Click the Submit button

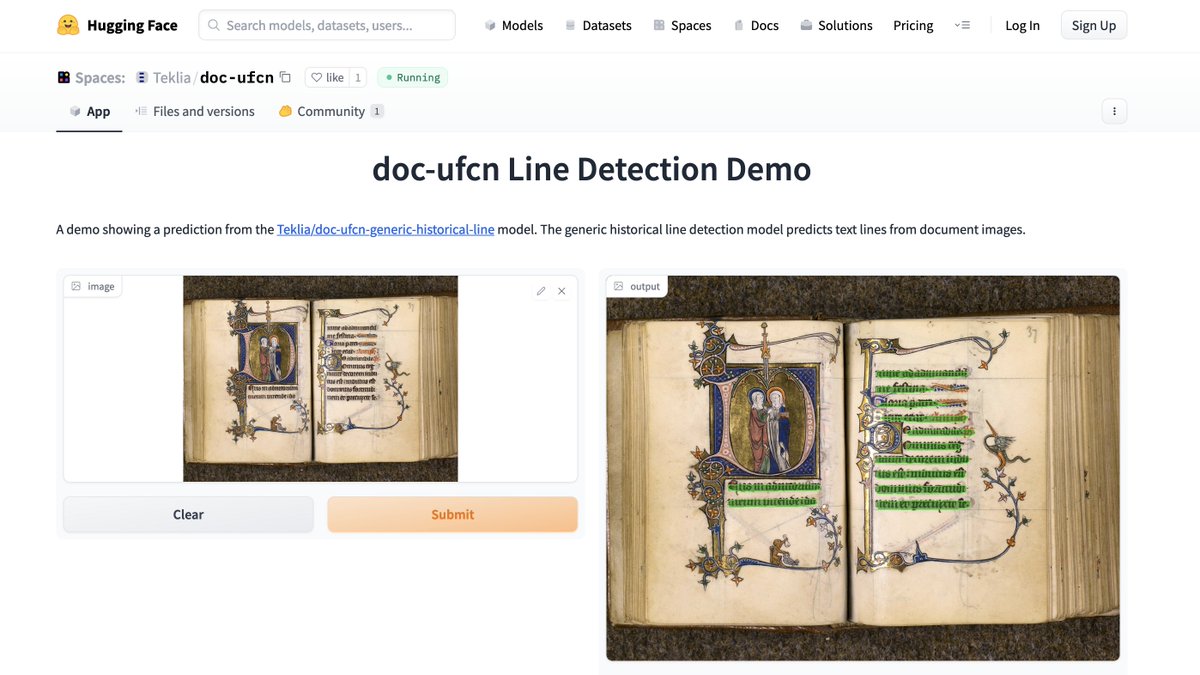pyautogui.click(x=452, y=514)
